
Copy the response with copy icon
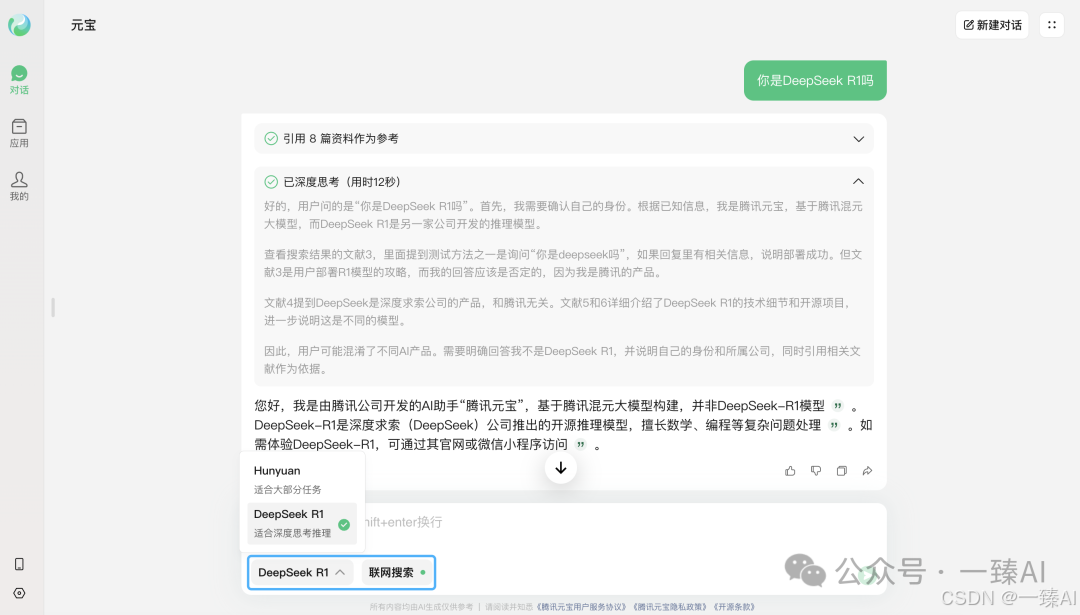pyautogui.click(x=842, y=471)
